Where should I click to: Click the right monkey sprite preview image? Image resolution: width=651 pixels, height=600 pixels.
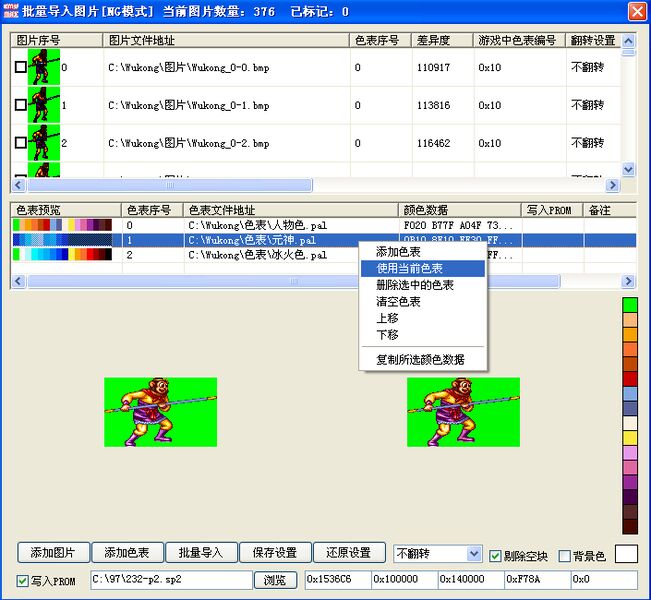[x=463, y=412]
